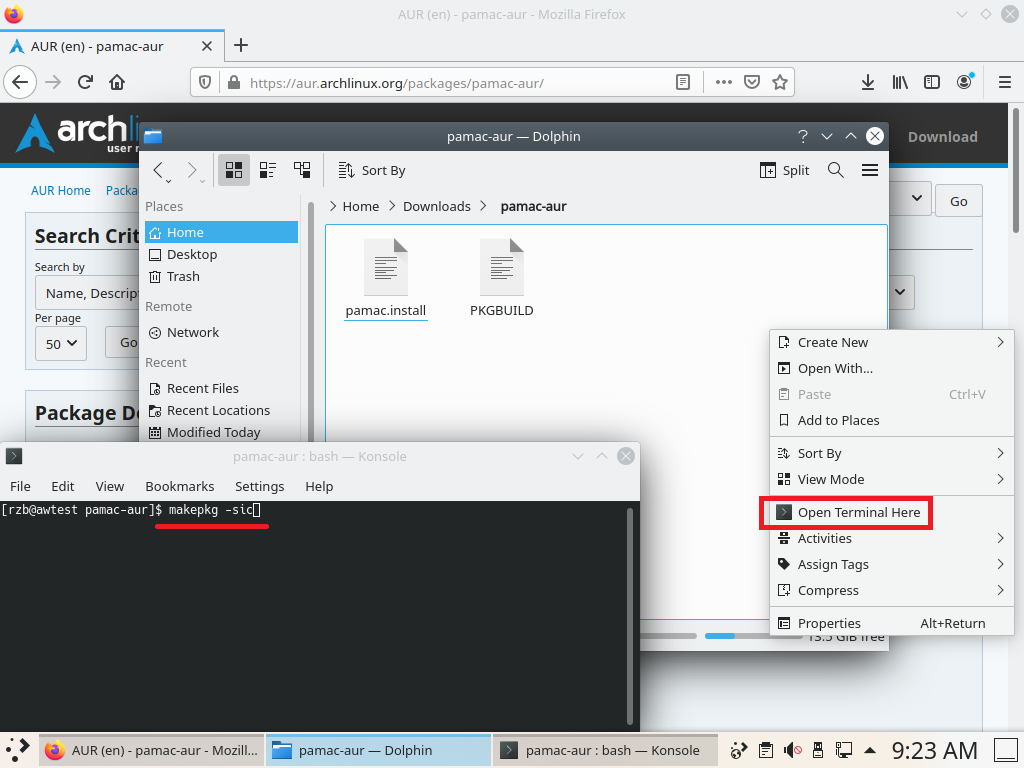Select the pamac.install file
Viewport: 1024px width, 768px height.
coord(385,278)
